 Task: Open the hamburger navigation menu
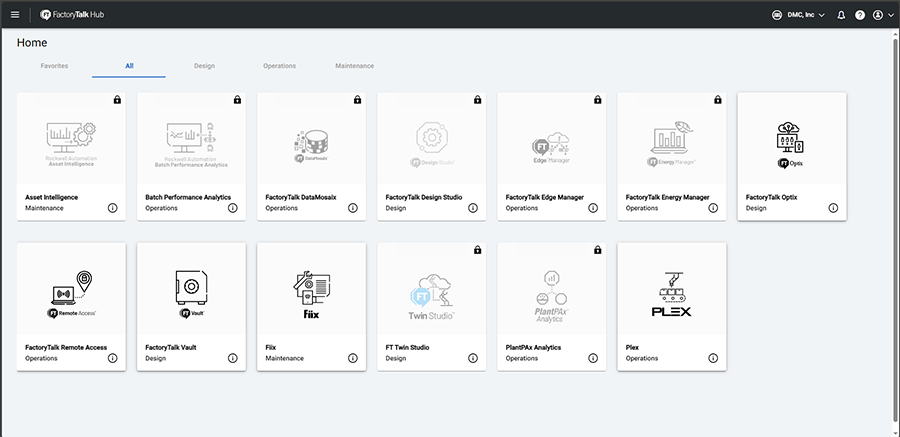(15, 15)
